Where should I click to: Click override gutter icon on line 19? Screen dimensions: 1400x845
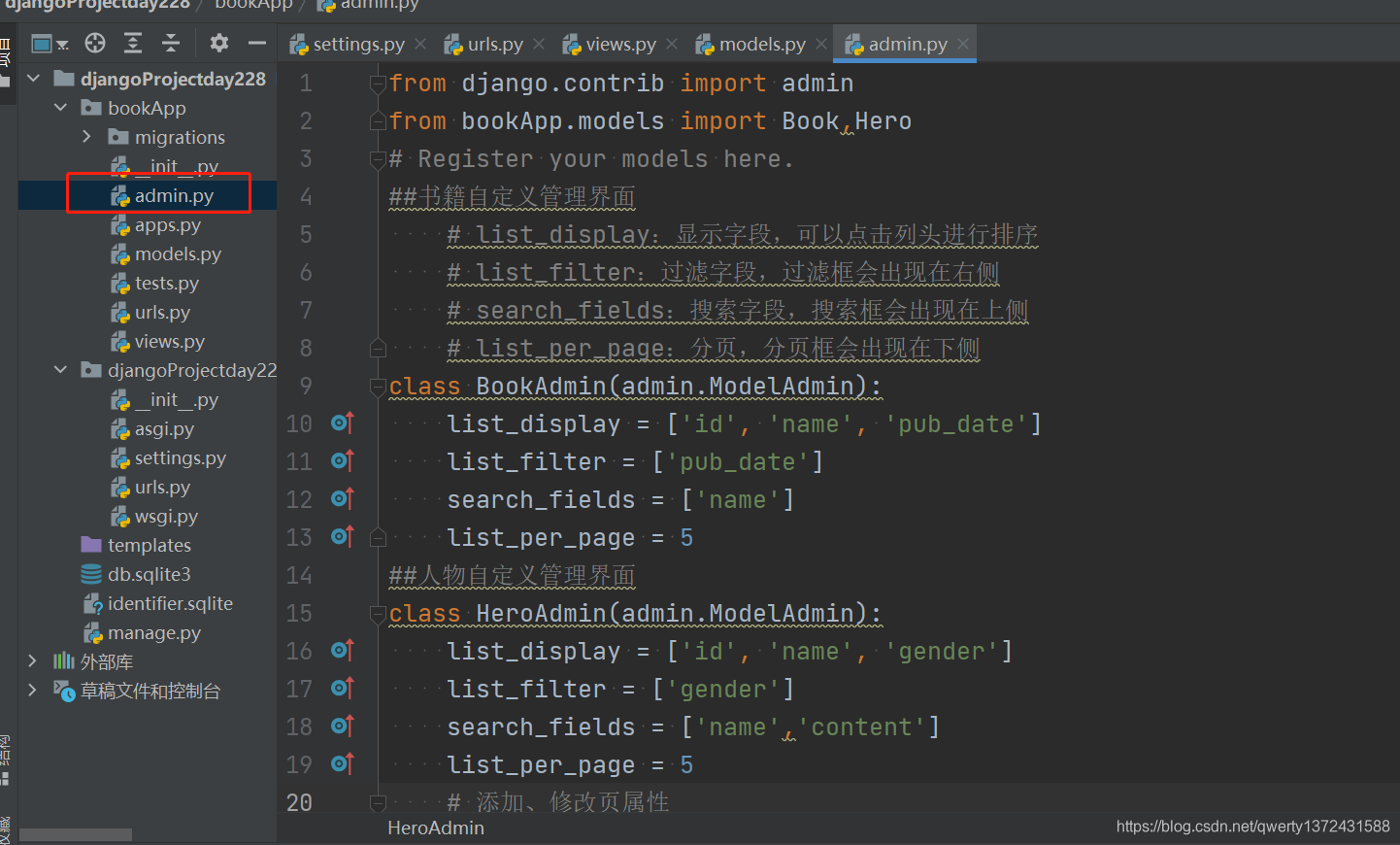(343, 763)
